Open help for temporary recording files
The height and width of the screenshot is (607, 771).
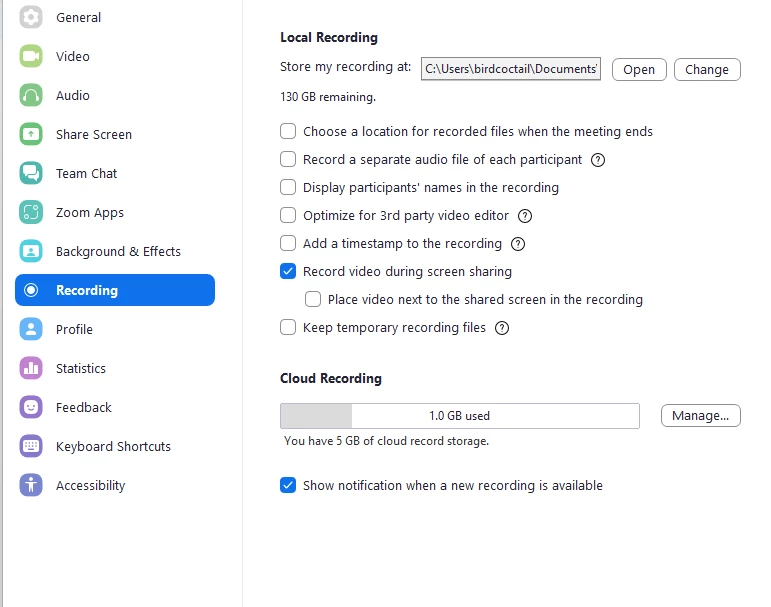coord(502,328)
